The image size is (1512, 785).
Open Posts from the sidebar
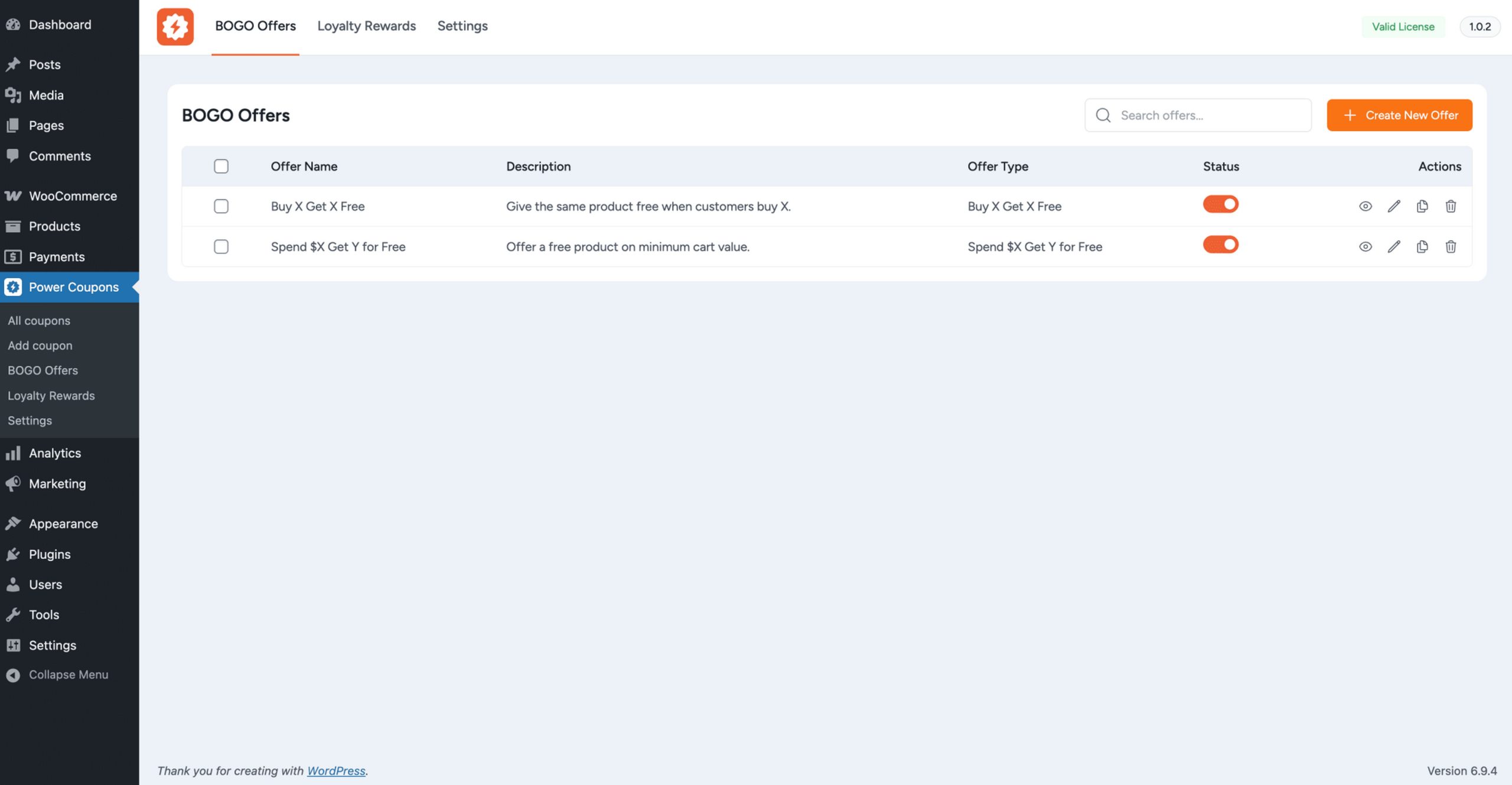pos(69,64)
